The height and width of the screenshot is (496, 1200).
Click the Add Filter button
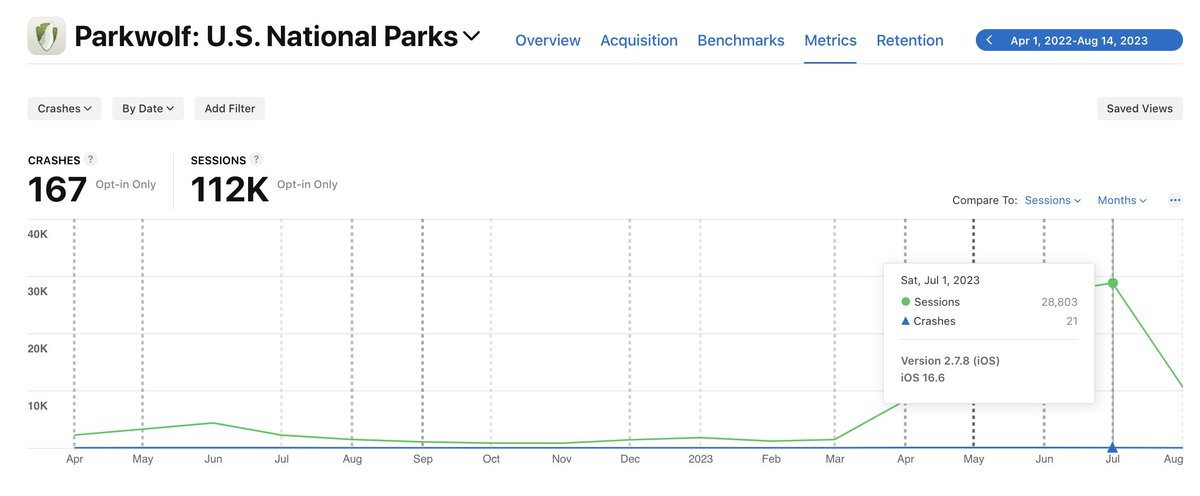point(230,108)
